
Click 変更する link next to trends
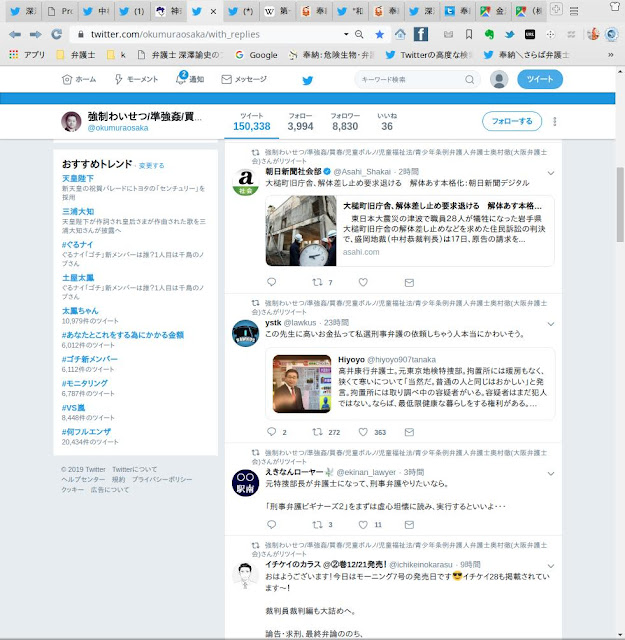pos(151,165)
